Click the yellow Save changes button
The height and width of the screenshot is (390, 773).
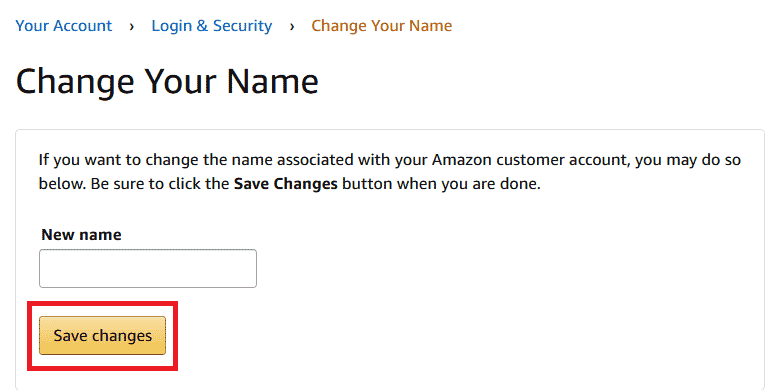point(103,335)
